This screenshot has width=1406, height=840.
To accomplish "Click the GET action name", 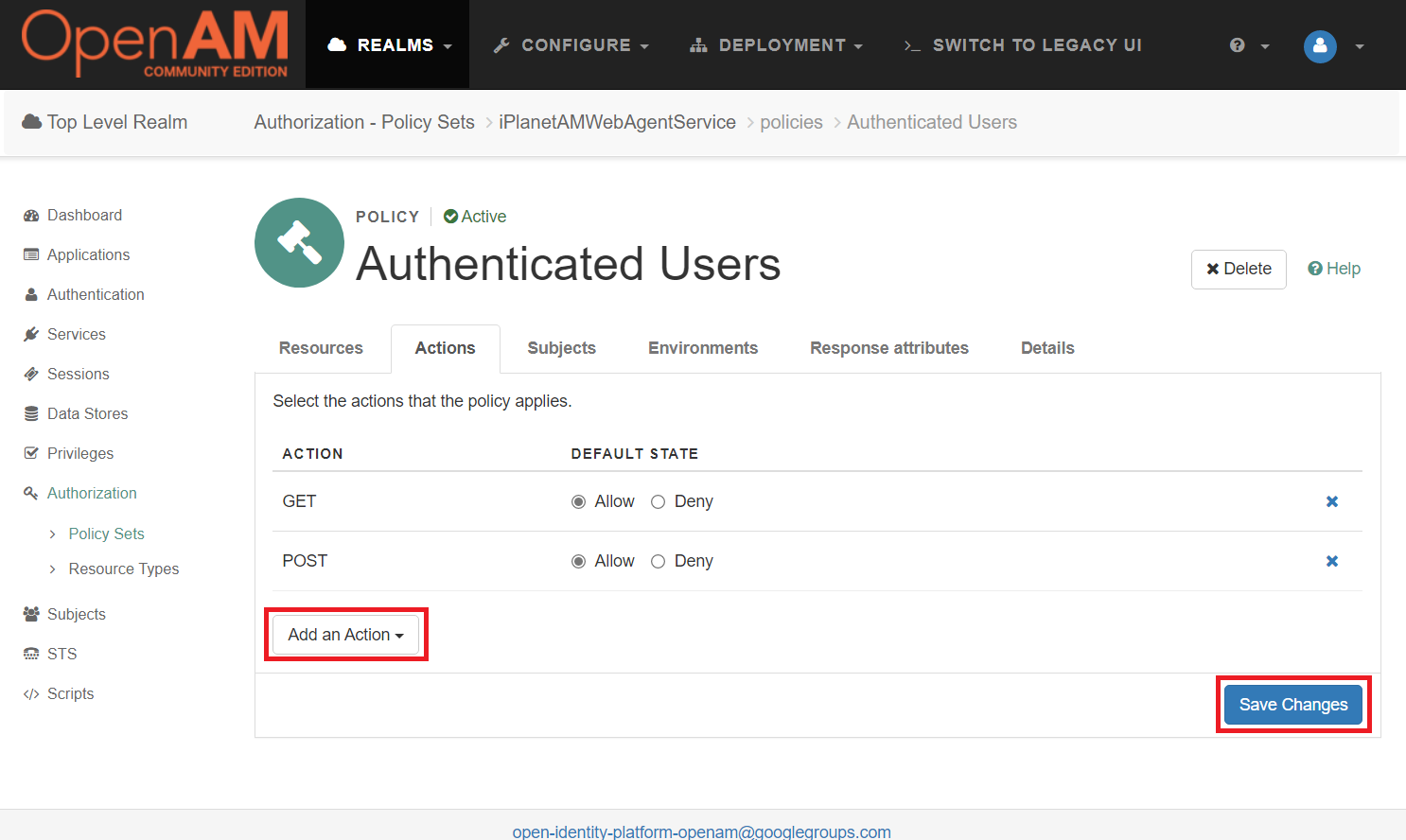I will 299,501.
